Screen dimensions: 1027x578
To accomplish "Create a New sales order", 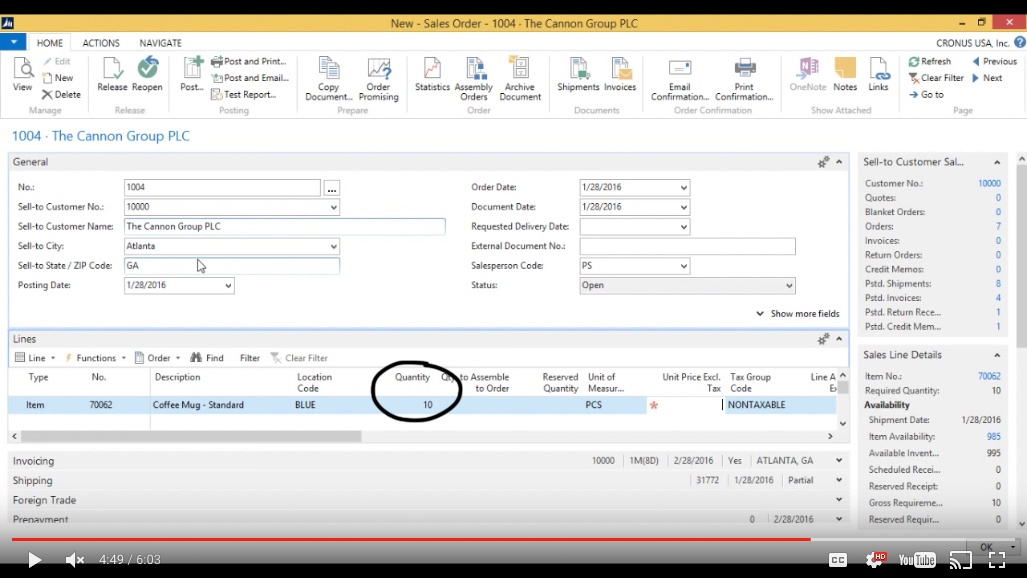I will click(x=58, y=78).
